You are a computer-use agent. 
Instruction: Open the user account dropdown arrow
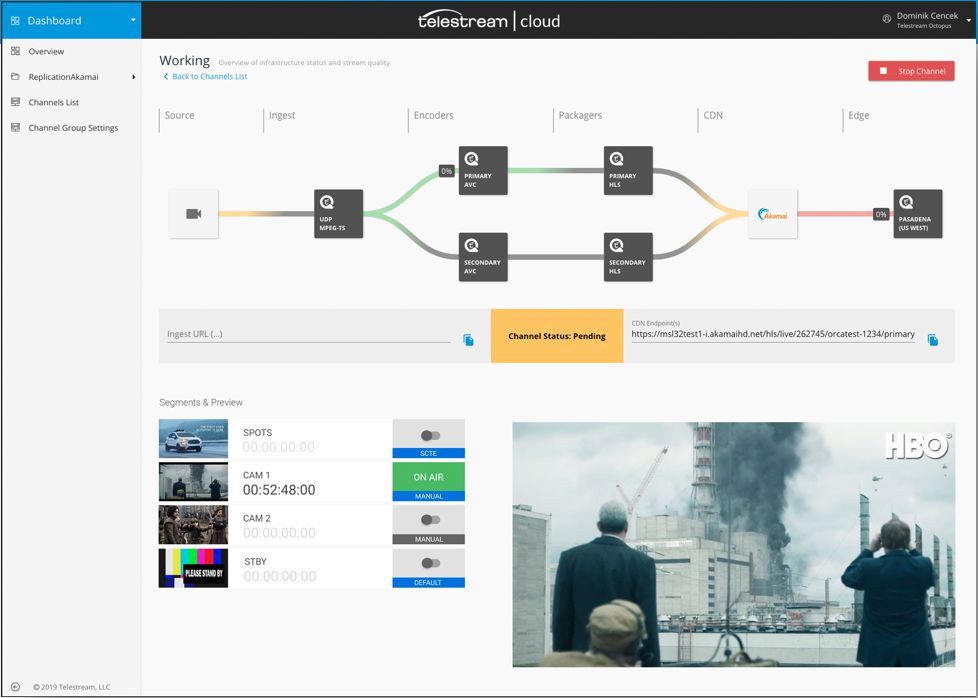tap(969, 21)
